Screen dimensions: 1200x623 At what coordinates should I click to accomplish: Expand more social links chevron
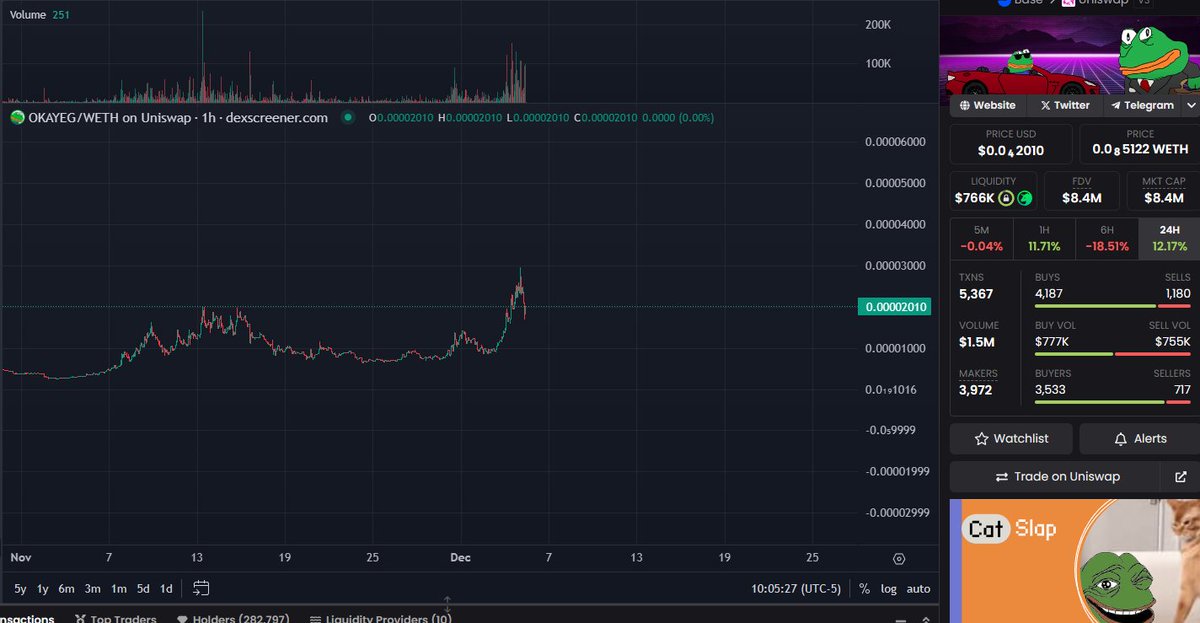pyautogui.click(x=1191, y=105)
